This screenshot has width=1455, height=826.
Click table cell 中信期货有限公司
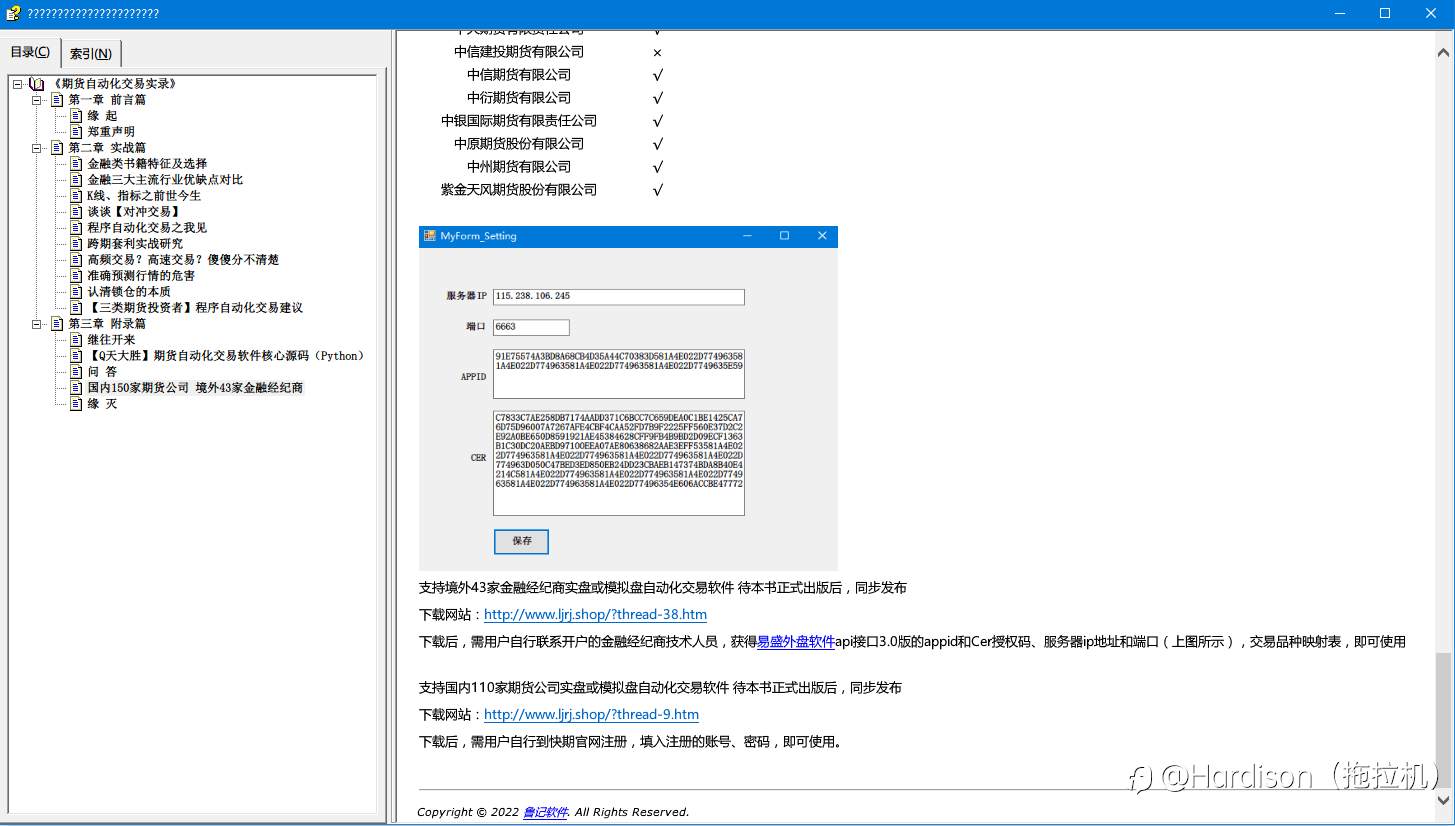(519, 75)
